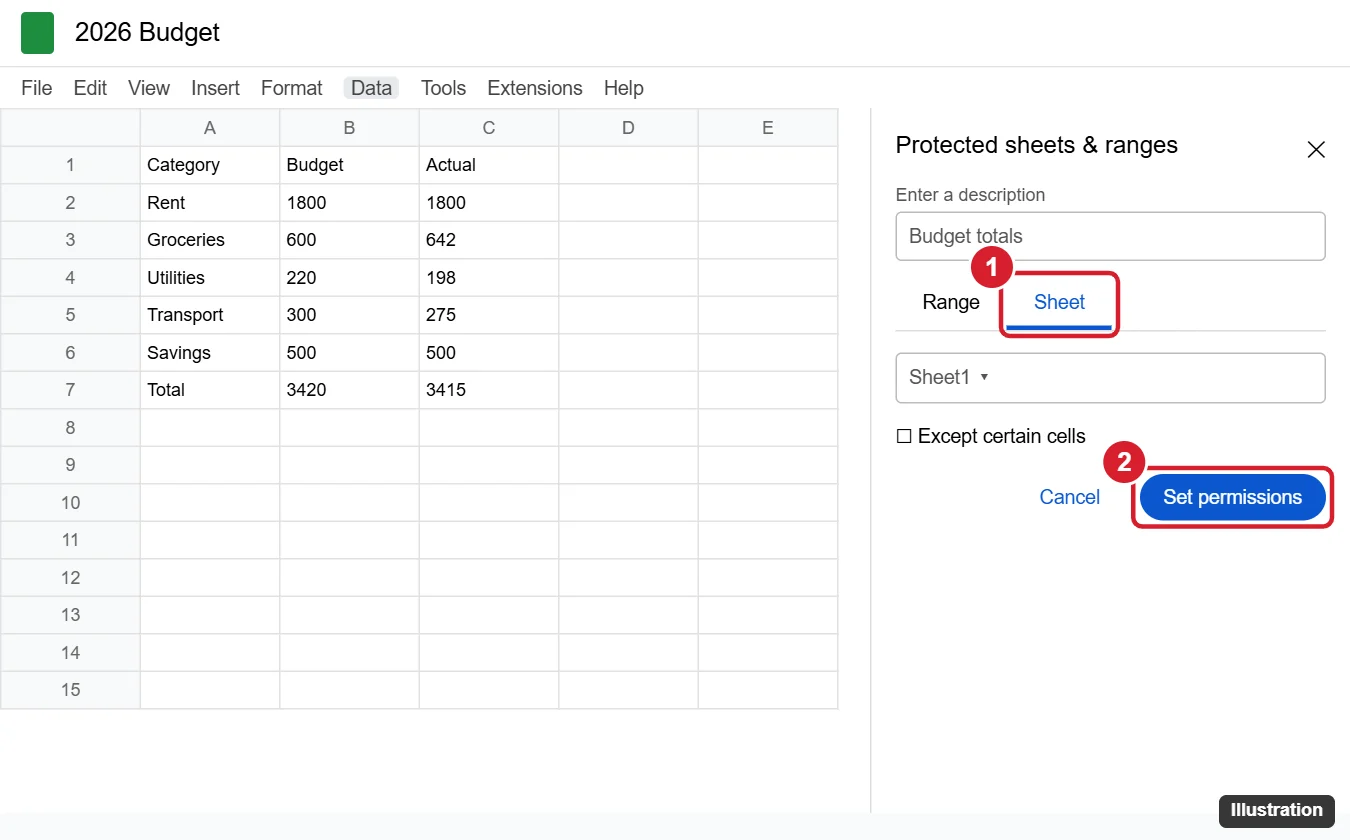This screenshot has width=1350, height=840.
Task: Click the Transport cell
Action: (210, 315)
